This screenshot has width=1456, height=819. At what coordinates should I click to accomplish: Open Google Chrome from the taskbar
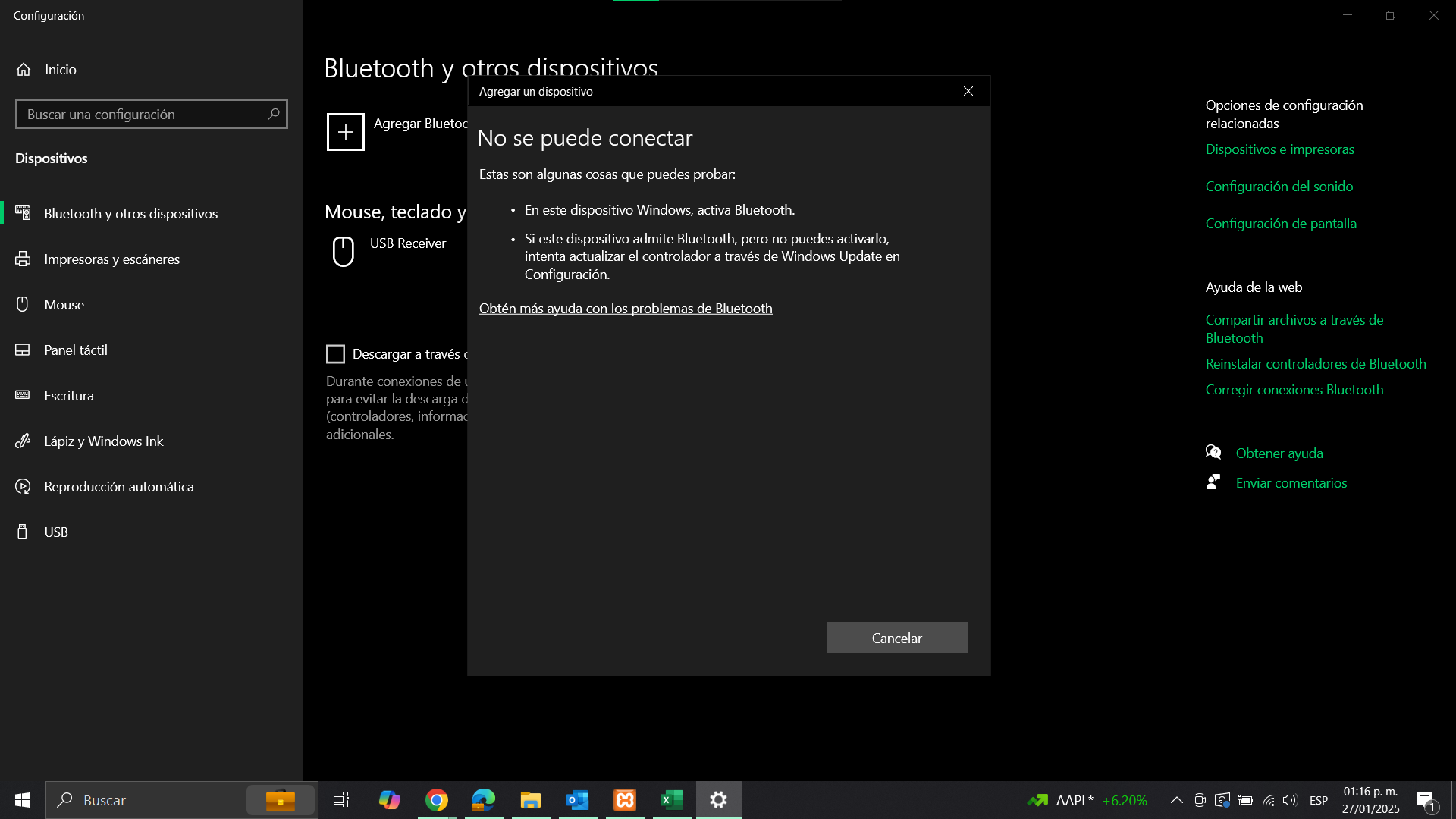tap(437, 800)
